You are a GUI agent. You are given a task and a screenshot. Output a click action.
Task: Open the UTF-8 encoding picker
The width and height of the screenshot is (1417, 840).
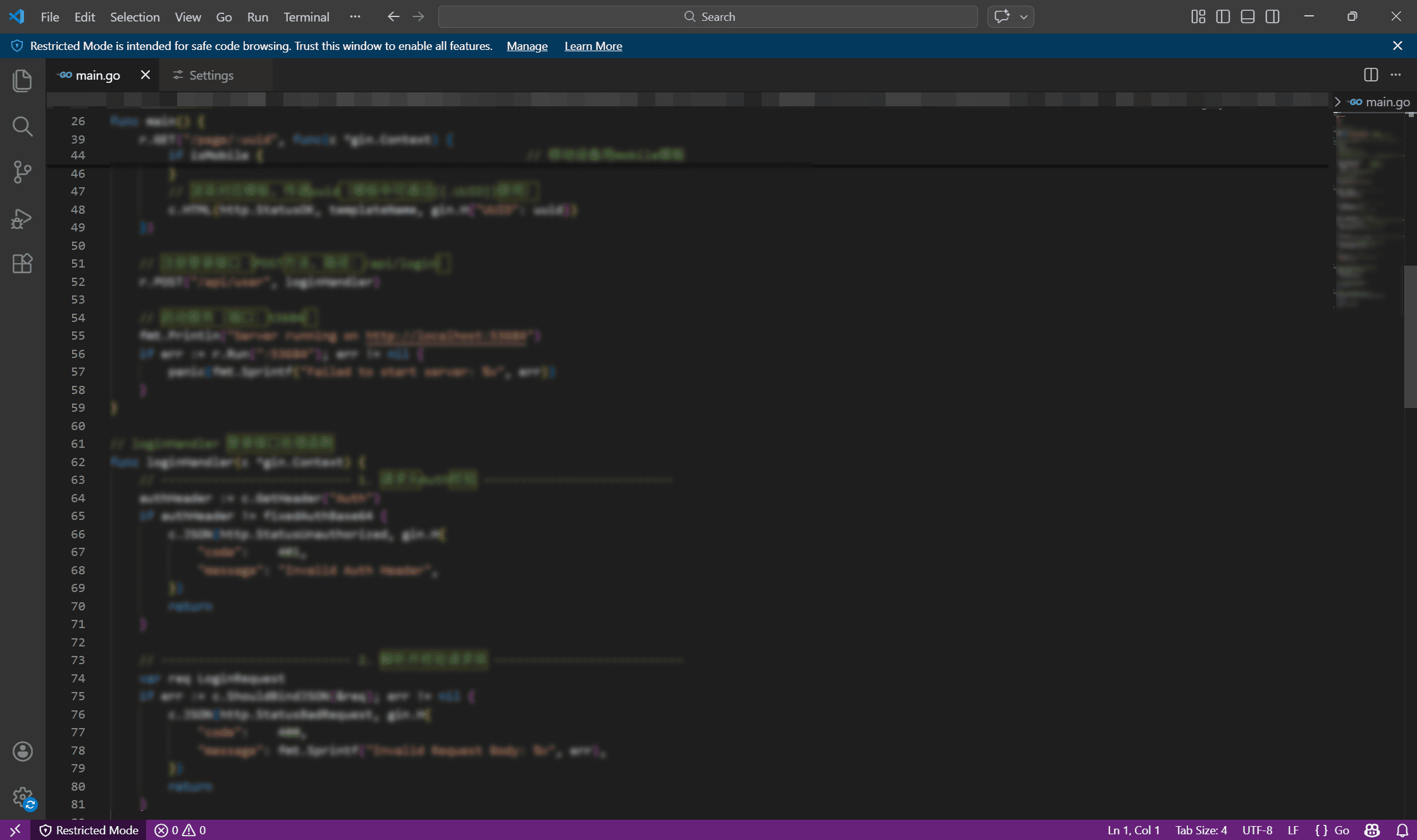pyautogui.click(x=1257, y=830)
